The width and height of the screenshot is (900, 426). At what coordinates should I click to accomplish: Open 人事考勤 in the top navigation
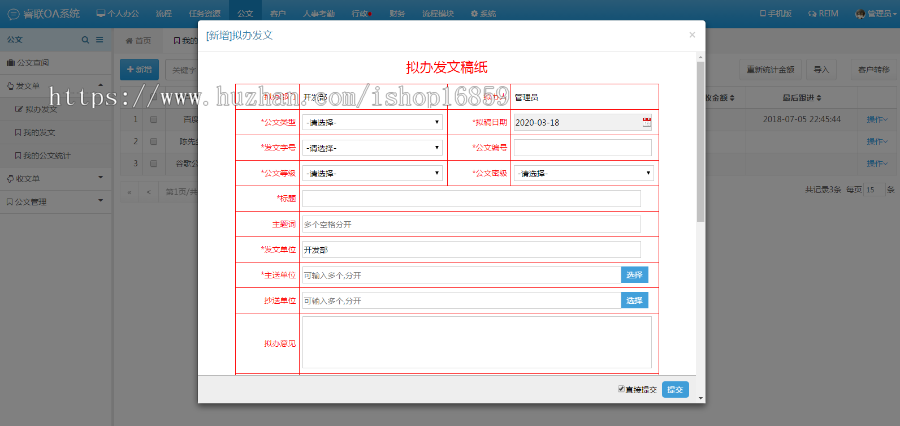319,13
